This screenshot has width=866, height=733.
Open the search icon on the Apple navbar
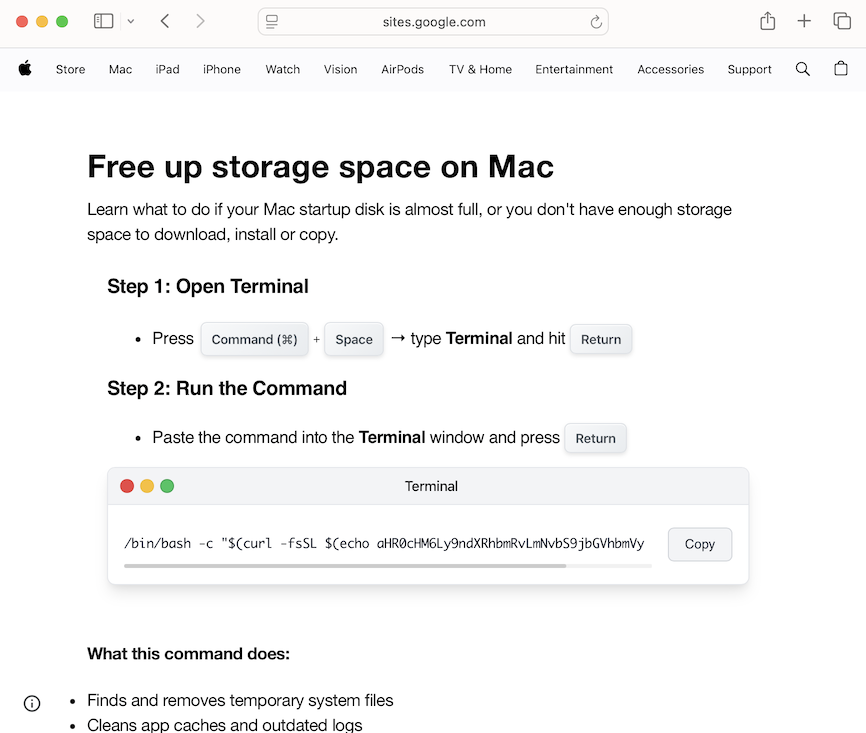point(803,69)
